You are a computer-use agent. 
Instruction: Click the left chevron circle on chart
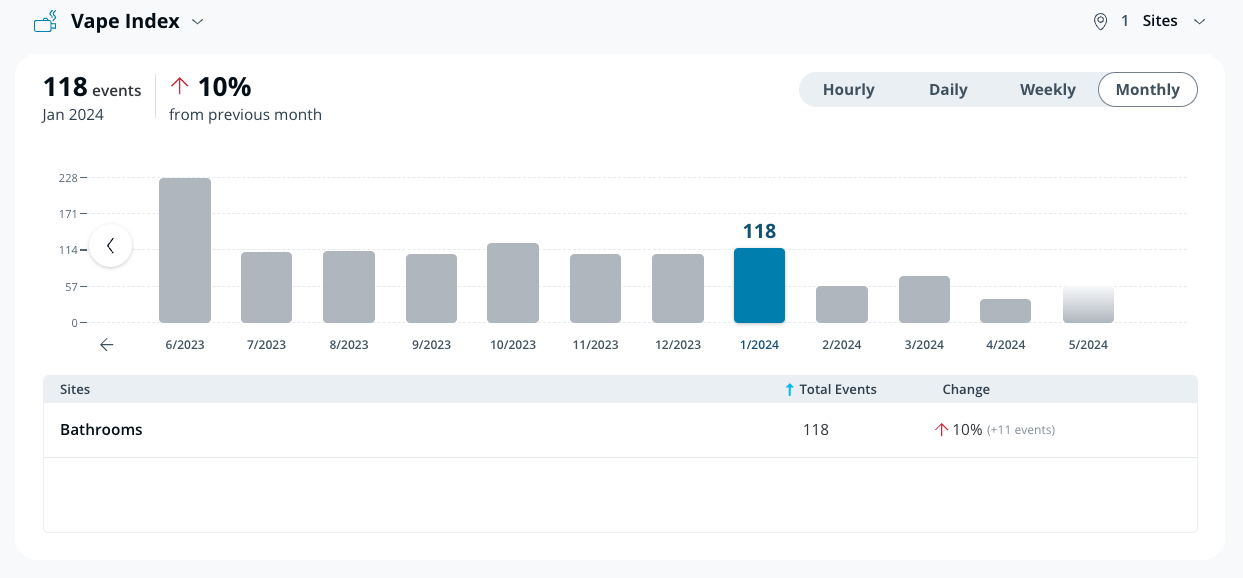[111, 246]
